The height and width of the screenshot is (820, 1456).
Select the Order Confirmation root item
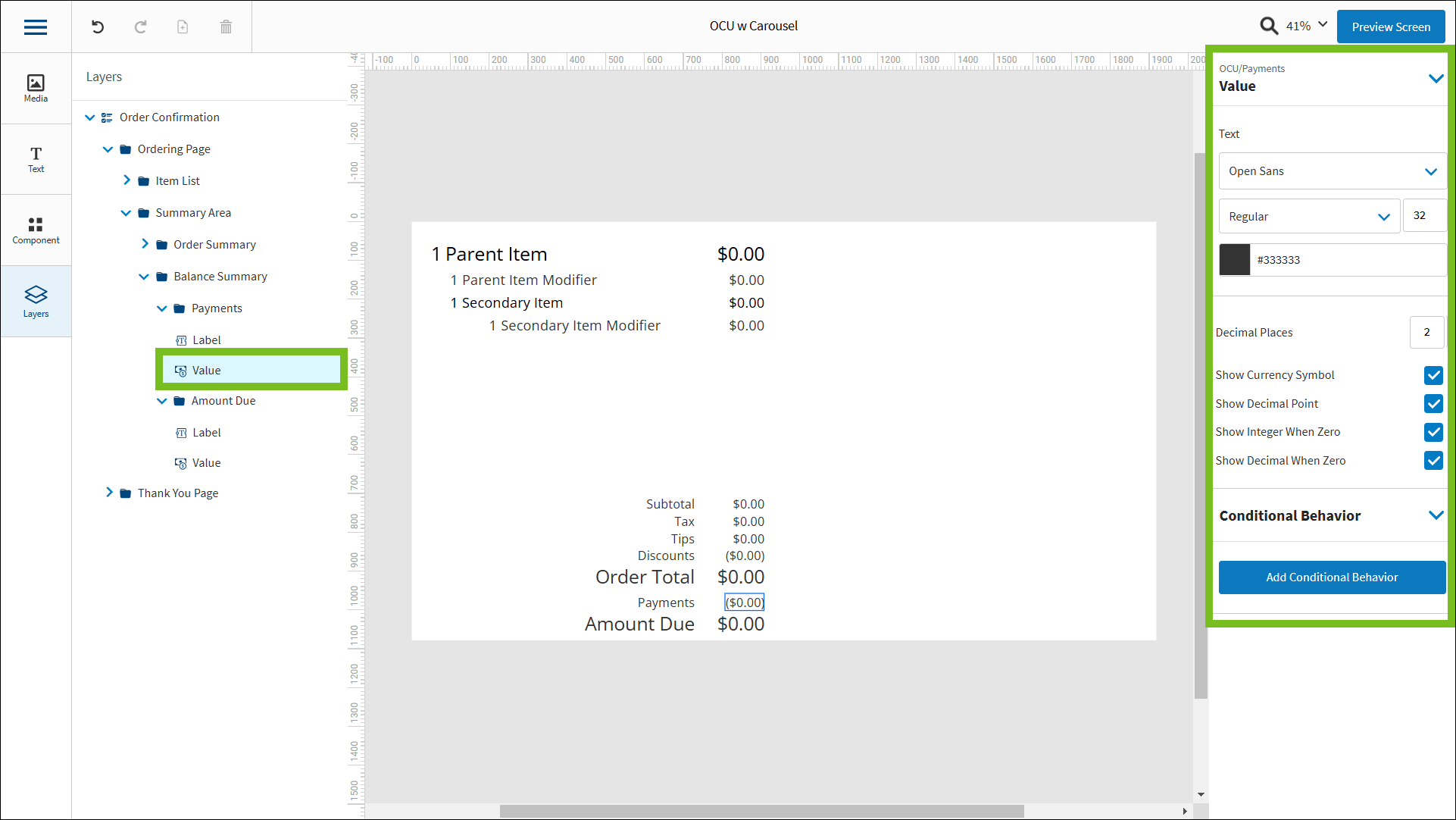coord(170,117)
